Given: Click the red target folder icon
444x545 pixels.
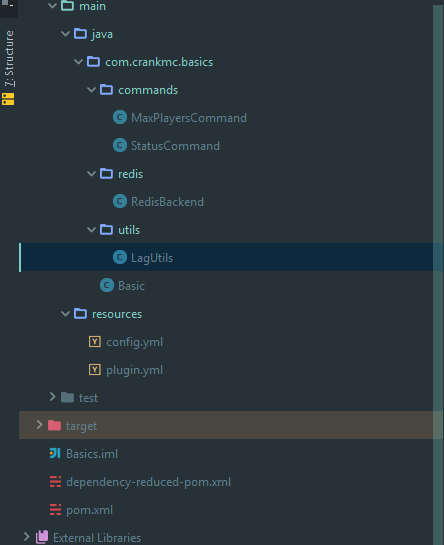Looking at the screenshot, I should (x=54, y=425).
